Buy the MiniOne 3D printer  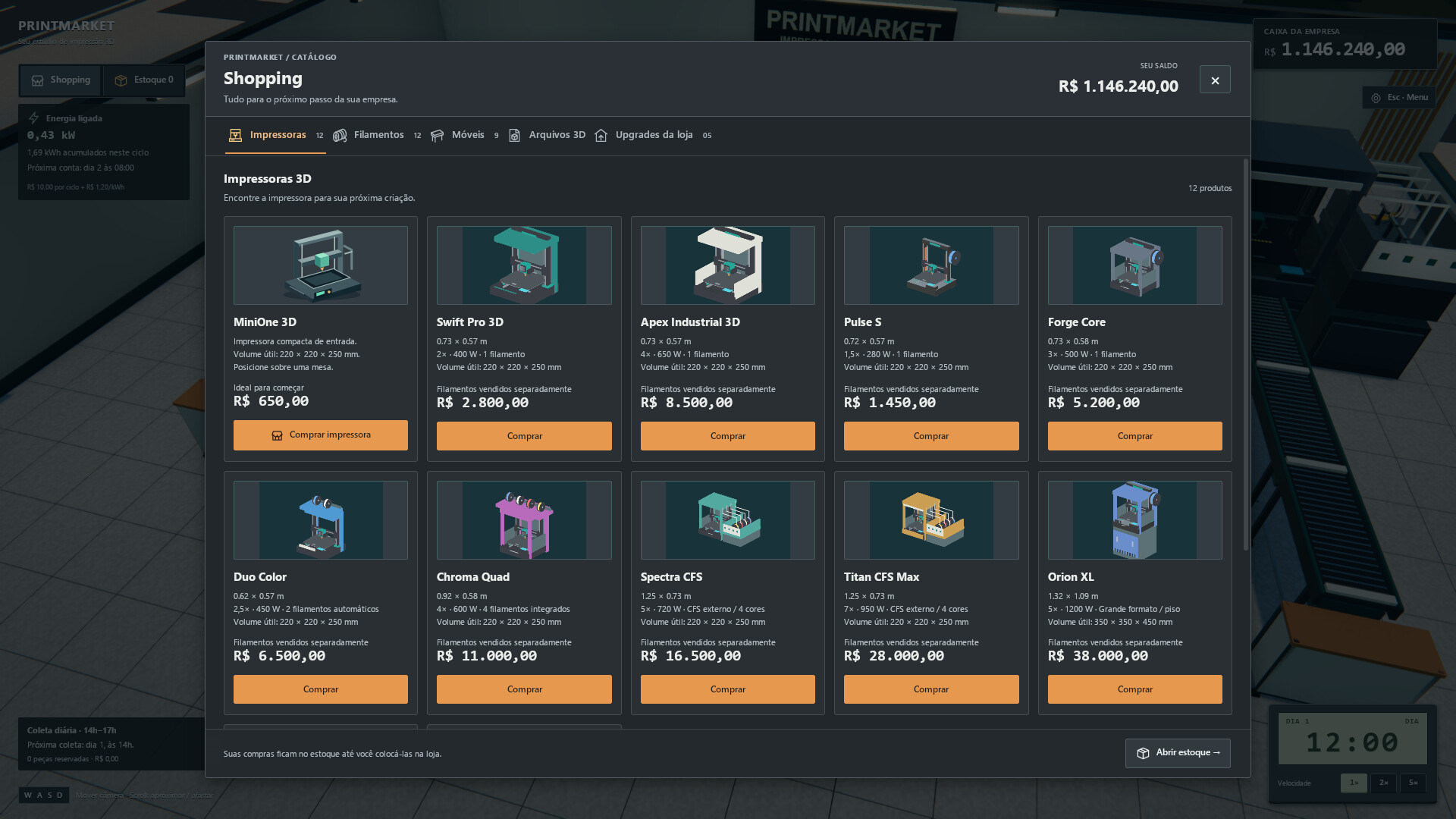321,435
